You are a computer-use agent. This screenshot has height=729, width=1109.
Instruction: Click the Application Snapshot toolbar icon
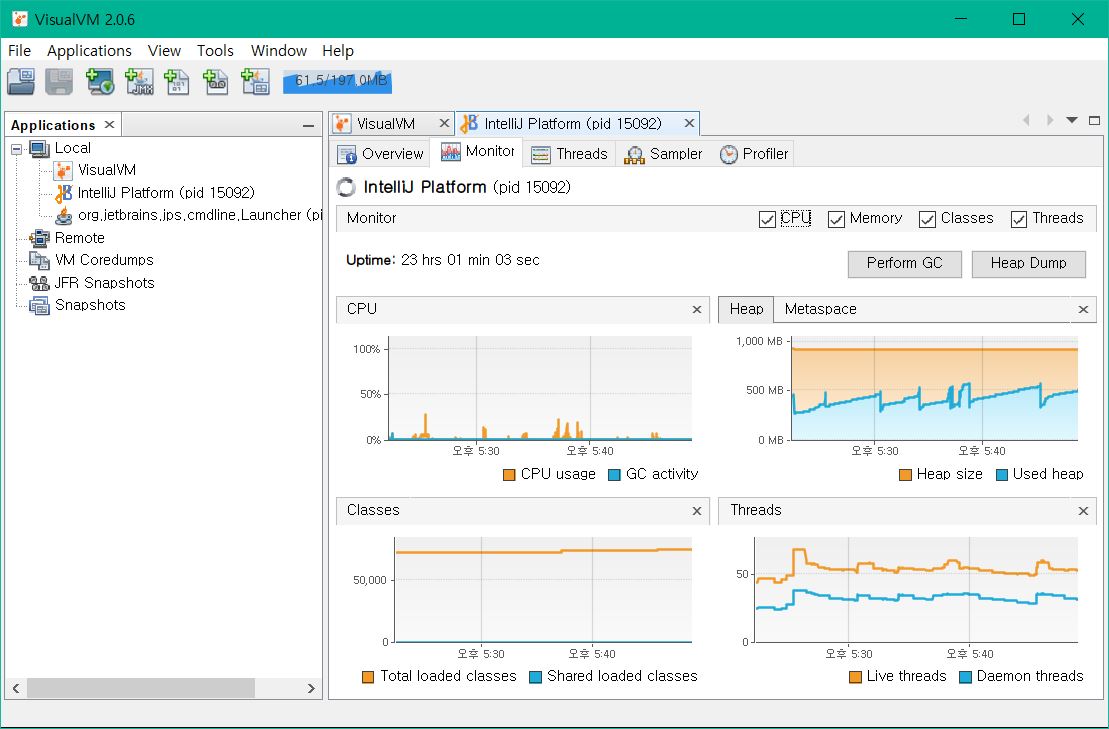coord(255,81)
